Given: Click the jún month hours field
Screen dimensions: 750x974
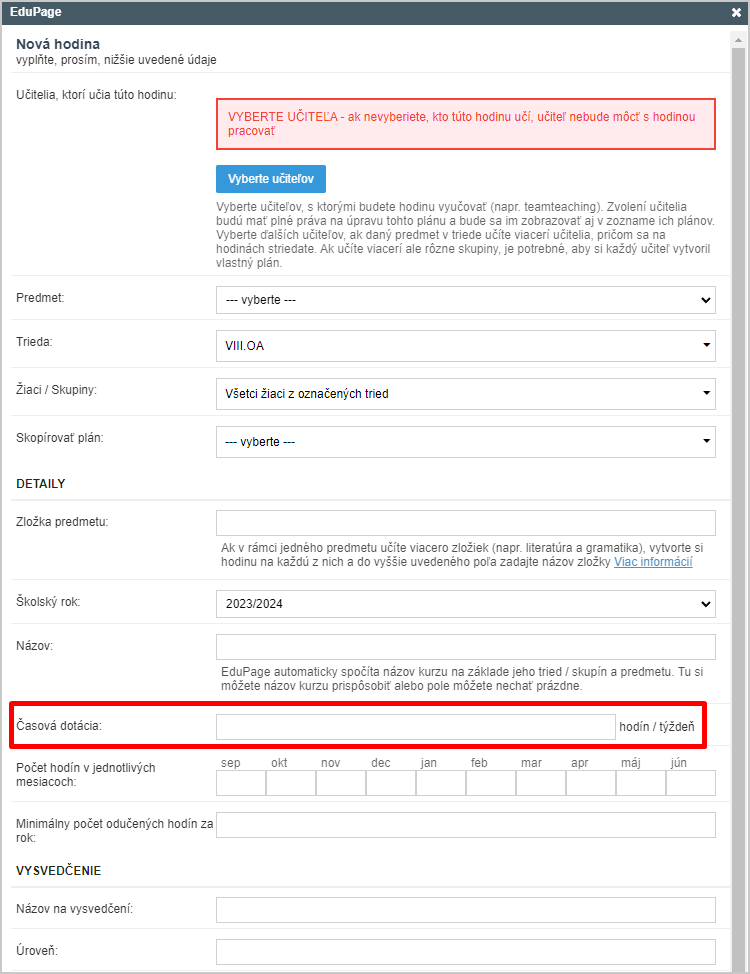Looking at the screenshot, I should 690,783.
